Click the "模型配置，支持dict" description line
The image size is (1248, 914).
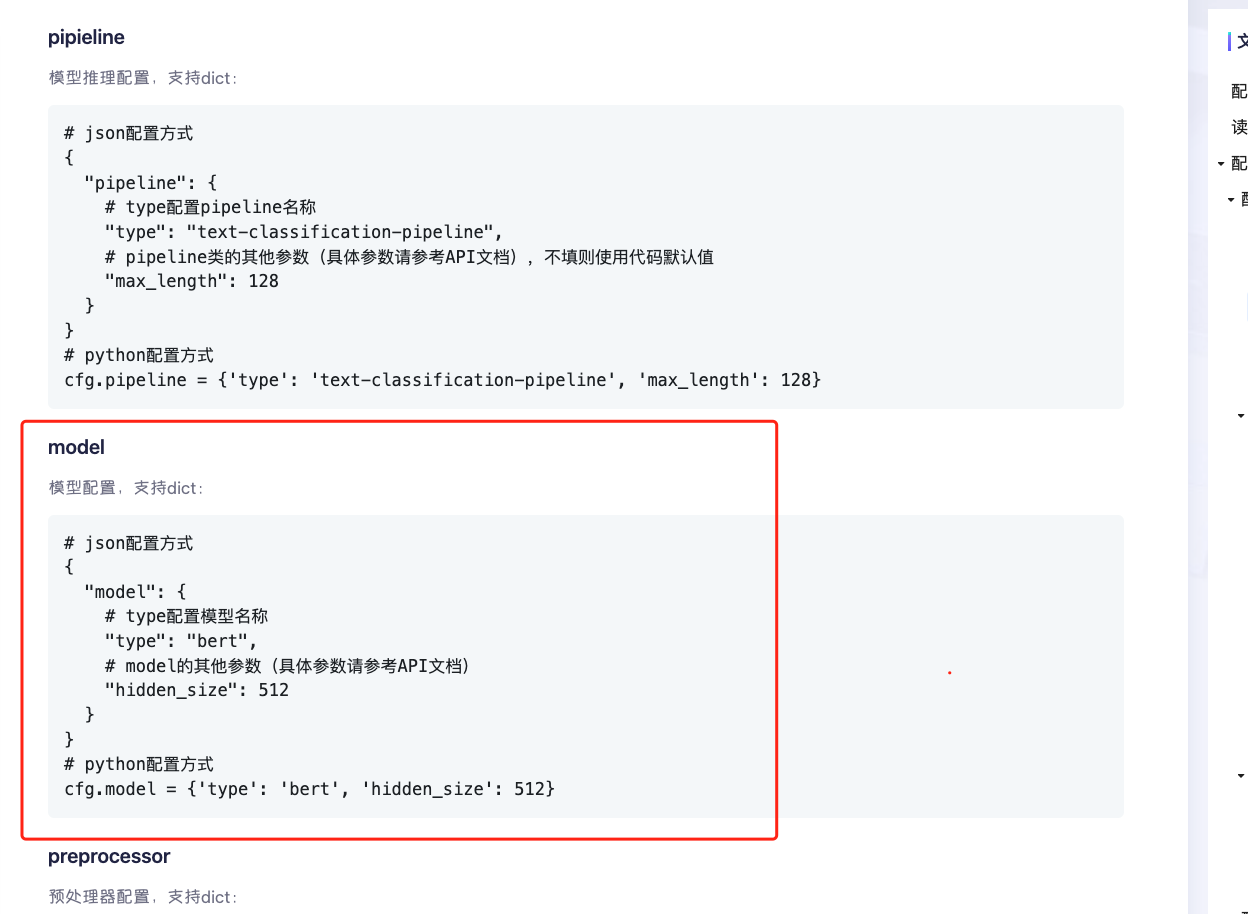click(x=126, y=488)
